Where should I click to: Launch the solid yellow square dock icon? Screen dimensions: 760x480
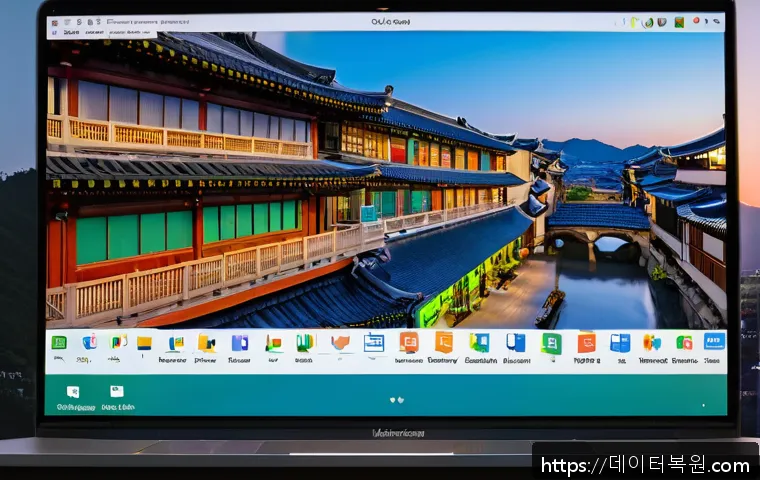coord(144,343)
